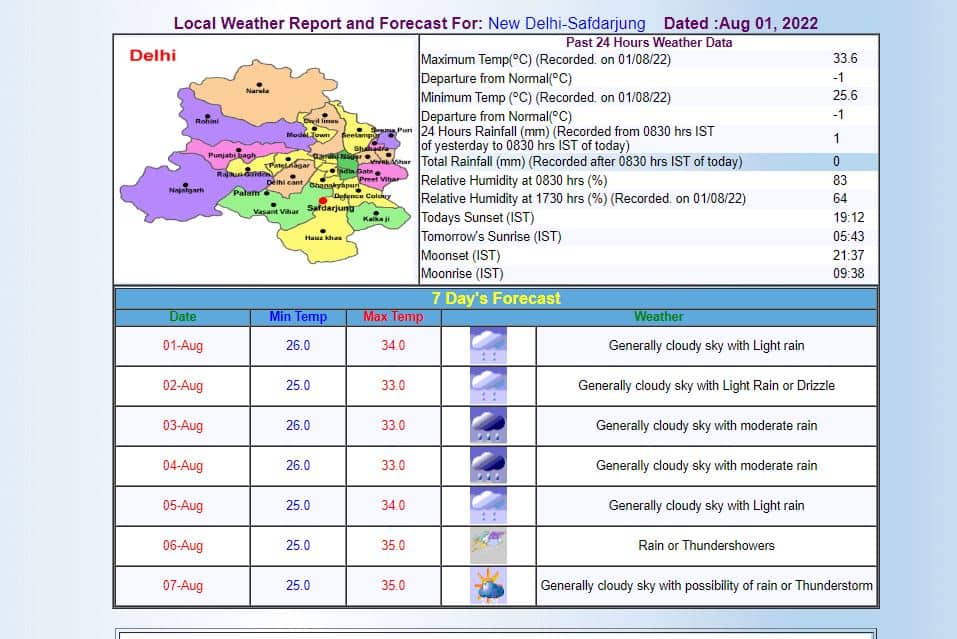957x639 pixels.
Task: Click the 7 Day's Forecast header
Action: (x=498, y=297)
